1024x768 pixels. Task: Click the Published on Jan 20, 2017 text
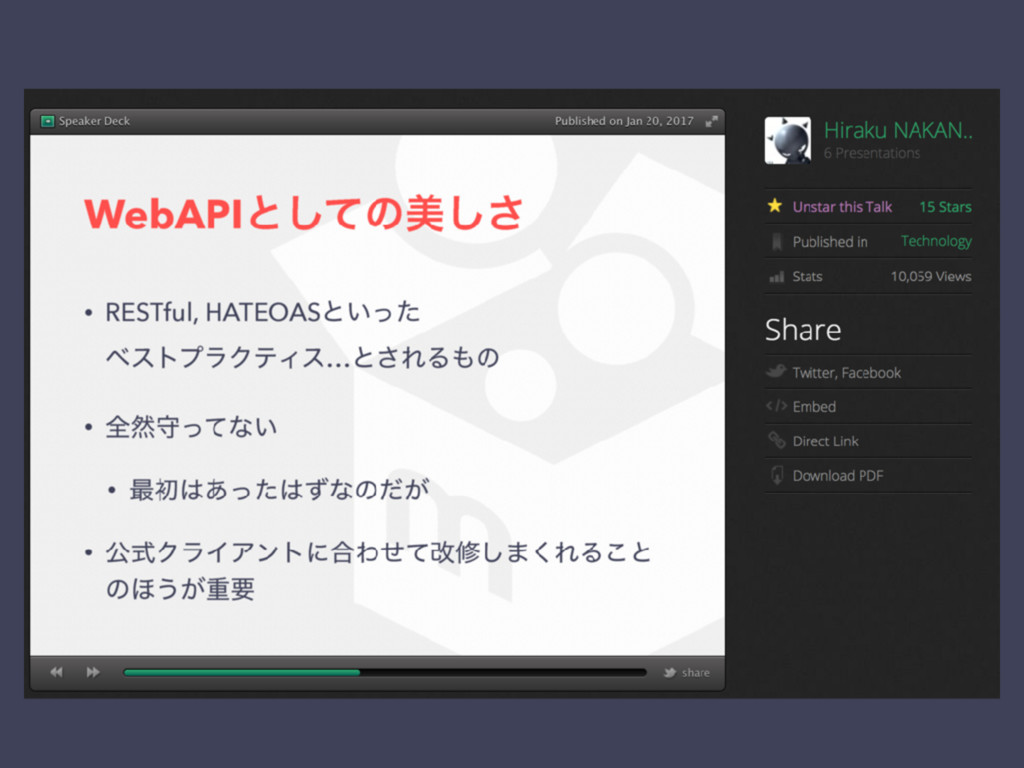(x=624, y=121)
